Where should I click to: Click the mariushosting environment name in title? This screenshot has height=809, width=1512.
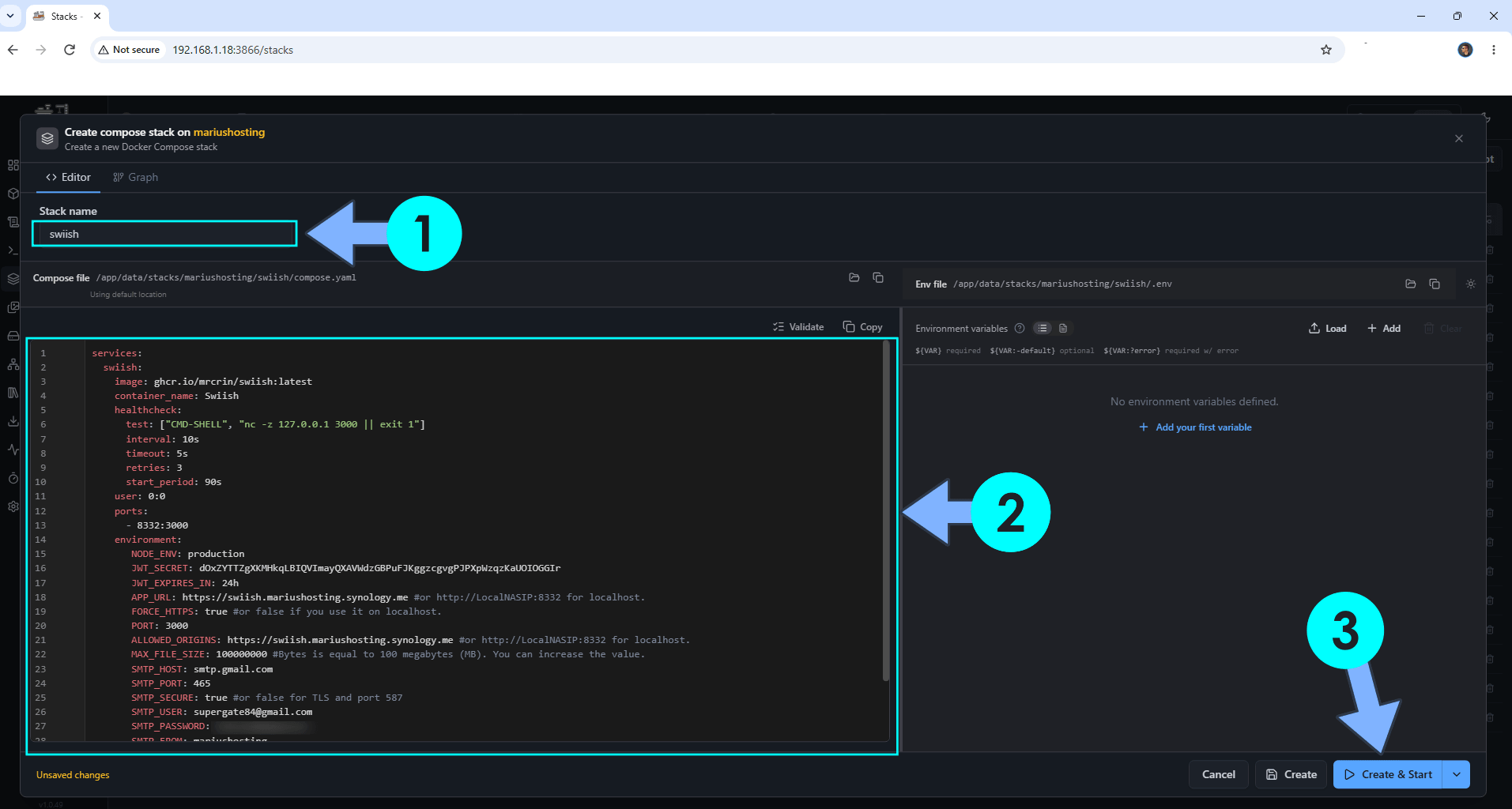point(229,132)
